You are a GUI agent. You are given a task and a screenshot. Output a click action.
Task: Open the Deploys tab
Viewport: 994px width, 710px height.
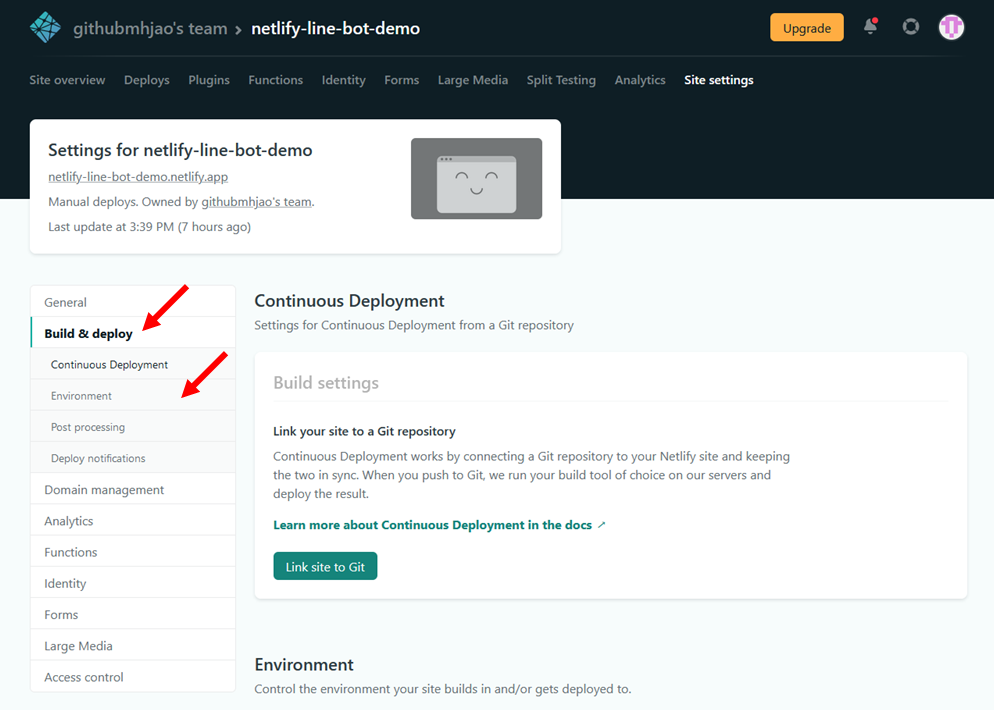click(146, 80)
